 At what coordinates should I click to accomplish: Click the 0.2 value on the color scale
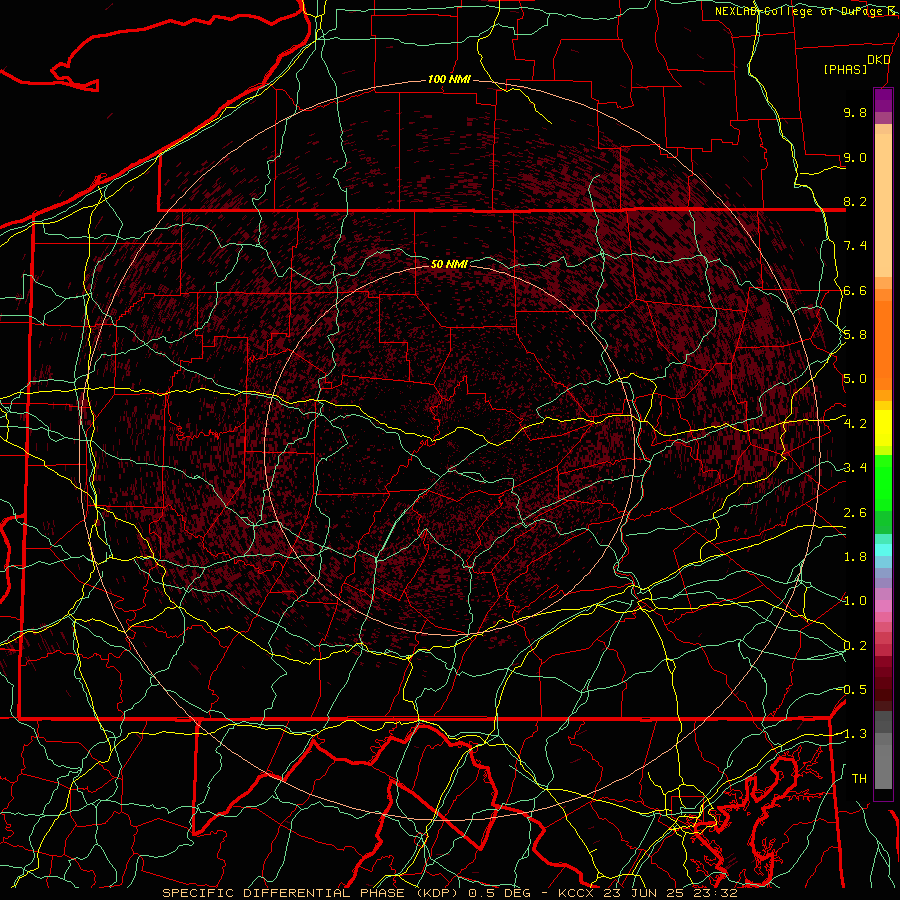click(855, 646)
